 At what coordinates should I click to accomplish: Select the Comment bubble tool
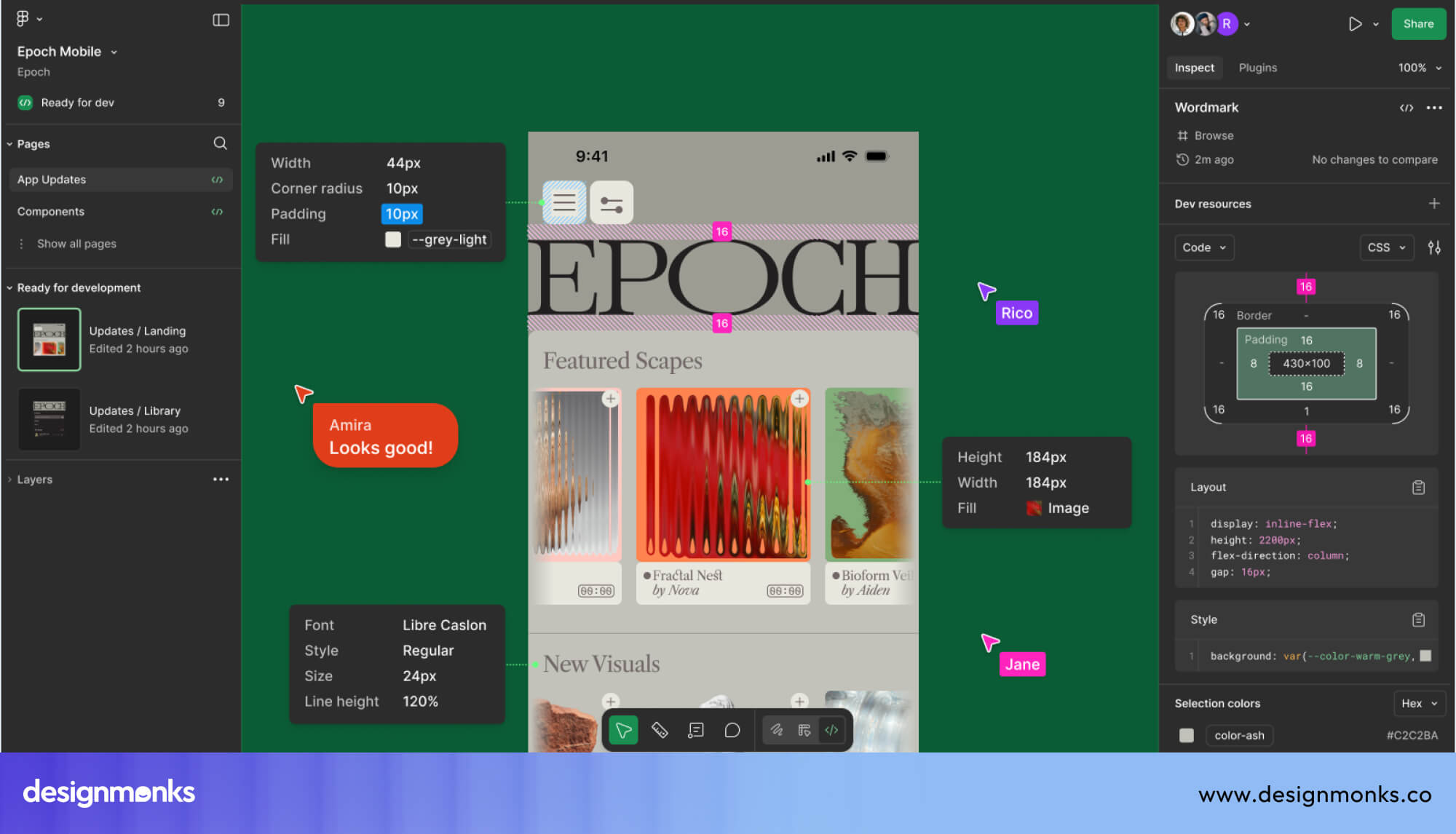[732, 730]
